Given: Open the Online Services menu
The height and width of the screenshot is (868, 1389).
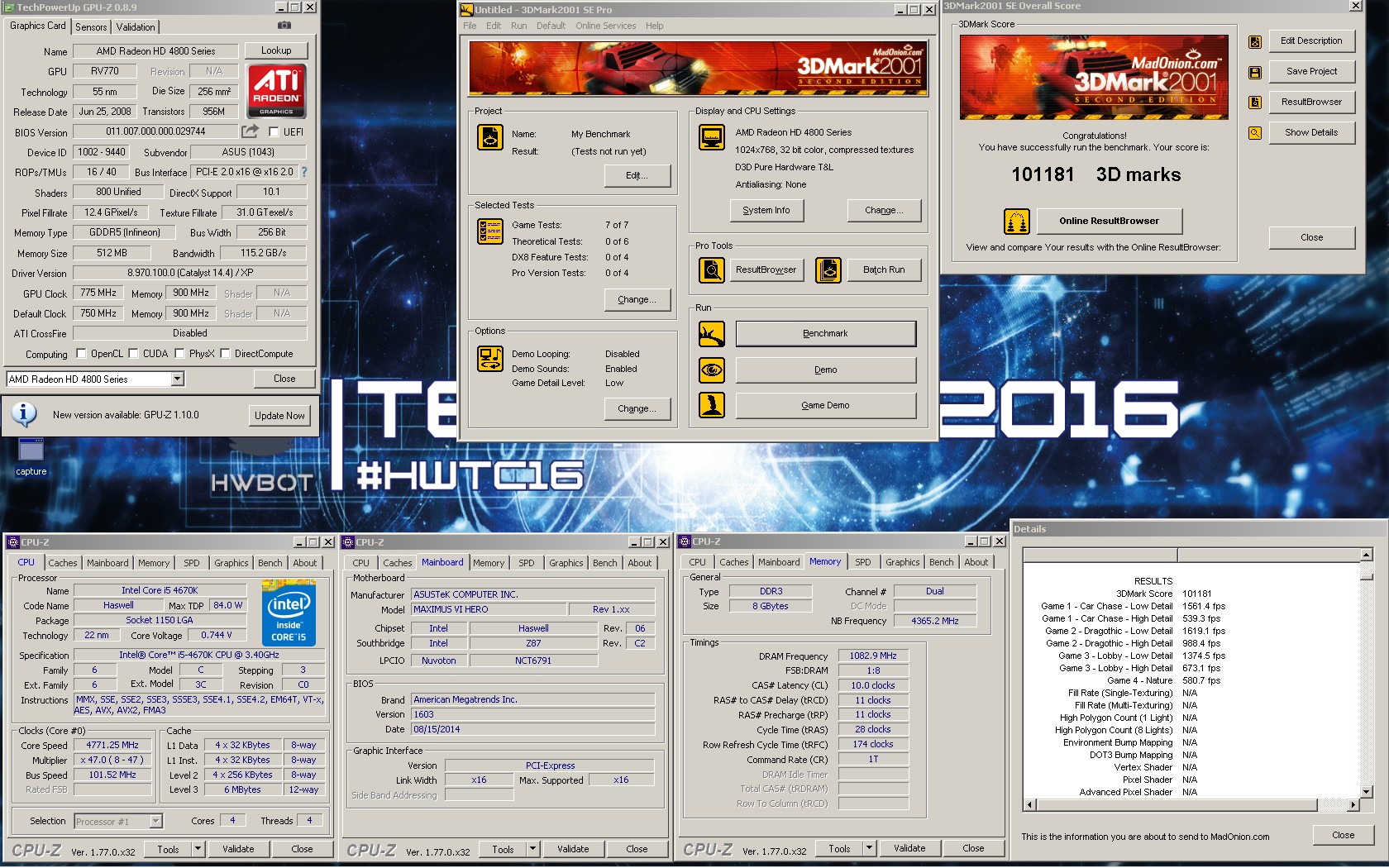Looking at the screenshot, I should click(x=606, y=26).
